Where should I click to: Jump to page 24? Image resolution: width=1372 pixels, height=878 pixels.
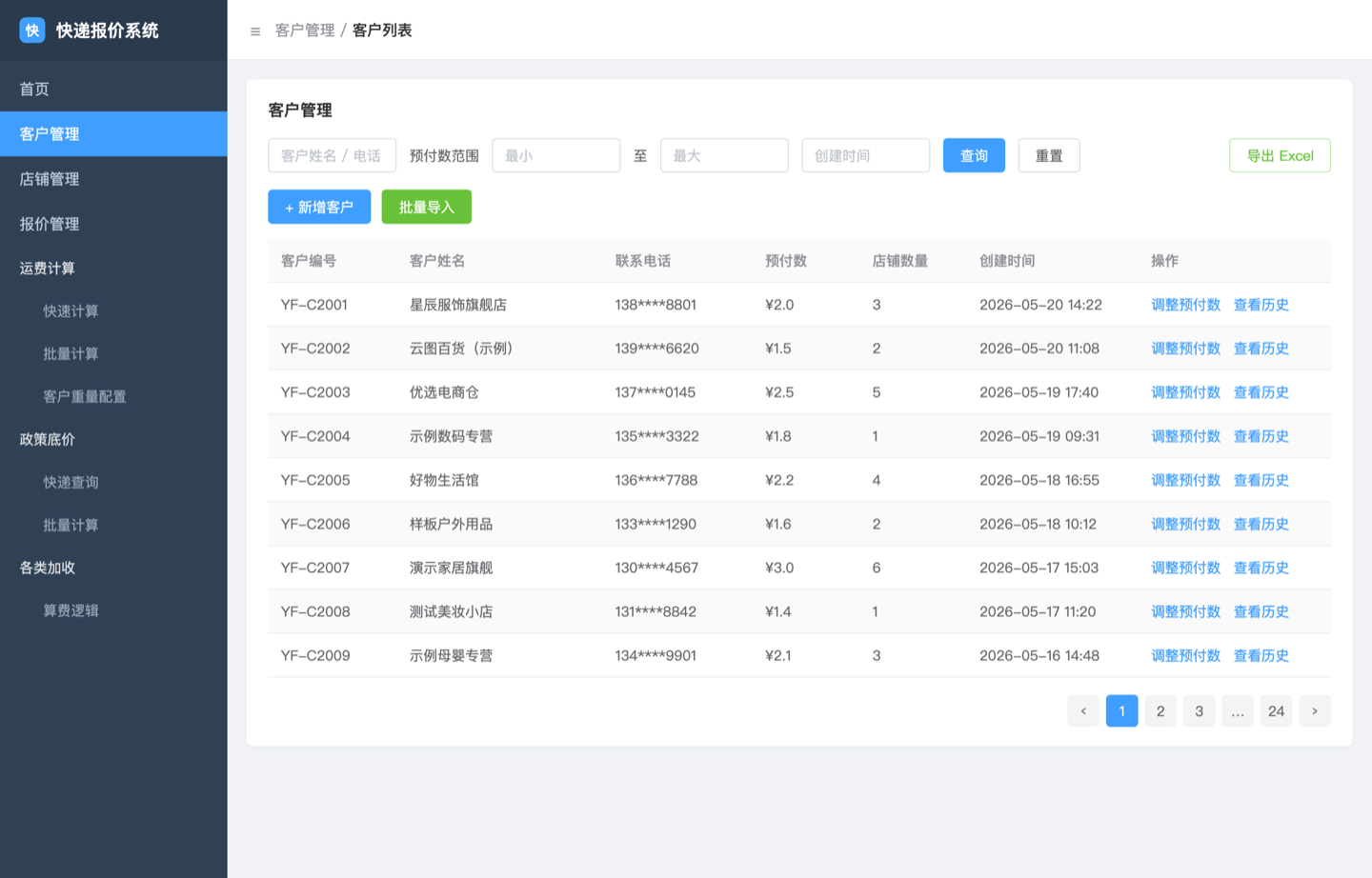click(1277, 711)
